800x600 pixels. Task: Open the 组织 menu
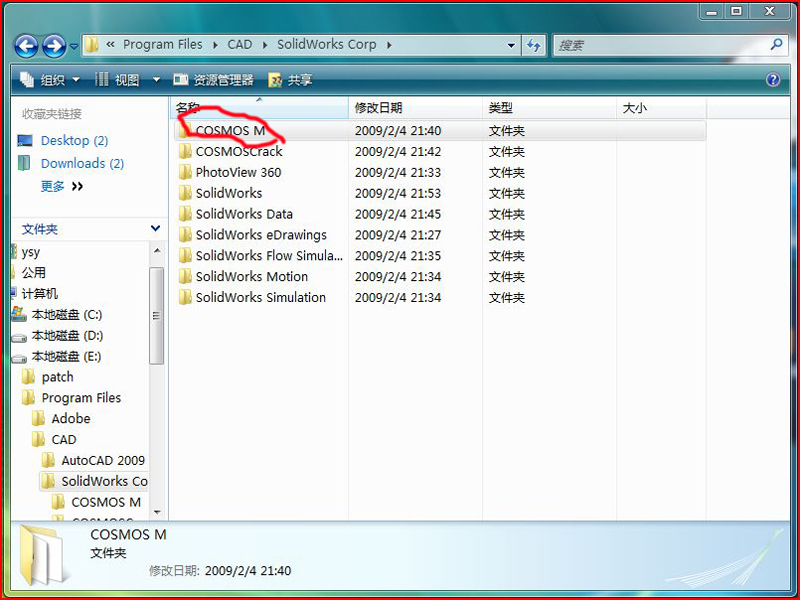point(50,80)
